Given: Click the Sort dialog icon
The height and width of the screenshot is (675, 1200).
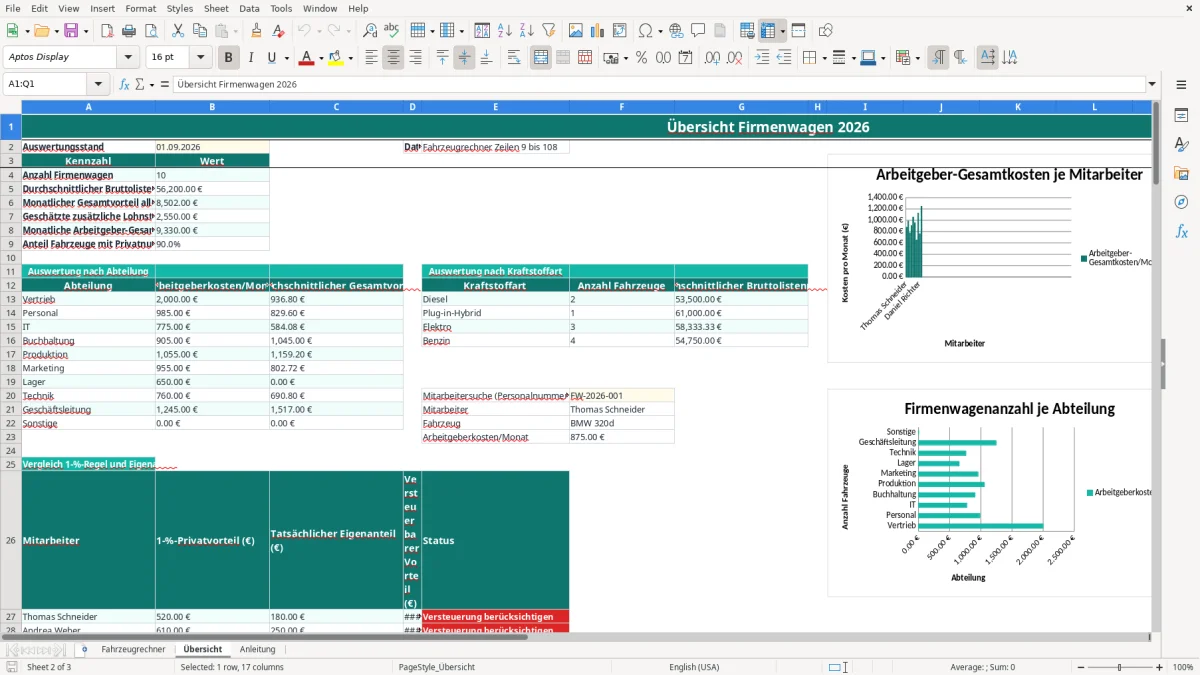Looking at the screenshot, I should (482, 31).
